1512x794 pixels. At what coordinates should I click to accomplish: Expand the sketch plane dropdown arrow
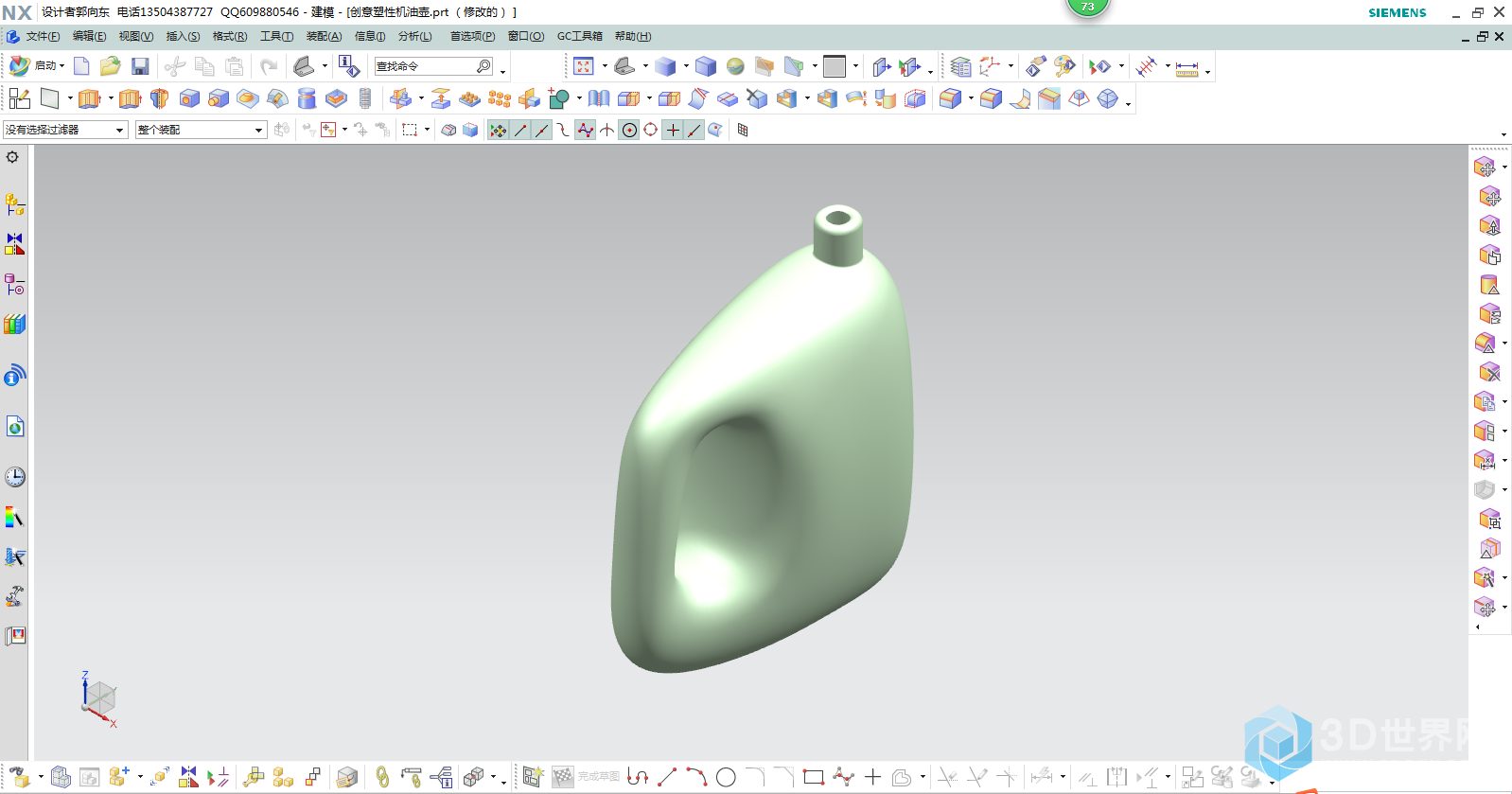[x=70, y=98]
